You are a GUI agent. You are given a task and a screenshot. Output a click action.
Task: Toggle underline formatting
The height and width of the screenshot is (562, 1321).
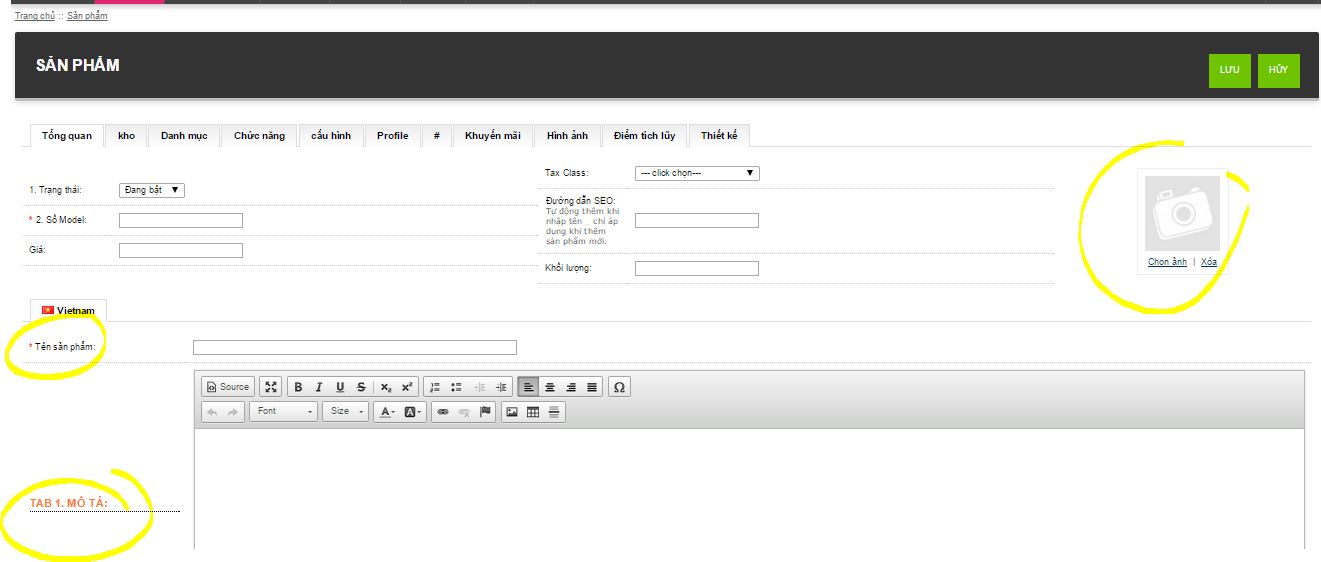(340, 387)
